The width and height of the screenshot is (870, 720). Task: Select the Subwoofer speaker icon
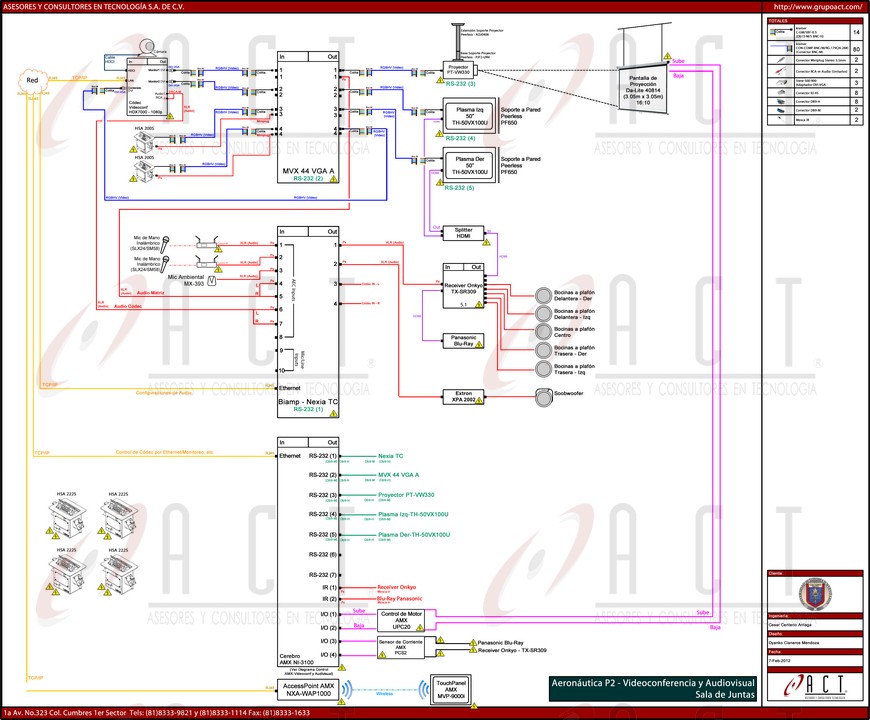[x=545, y=395]
